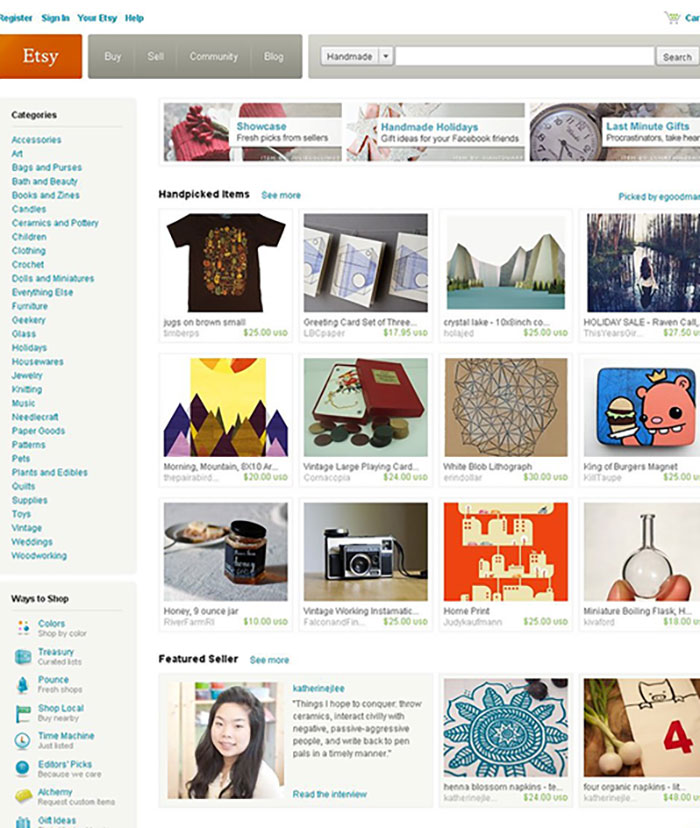Image resolution: width=700 pixels, height=828 pixels.
Task: Open the Showcase banner
Action: [x=252, y=132]
